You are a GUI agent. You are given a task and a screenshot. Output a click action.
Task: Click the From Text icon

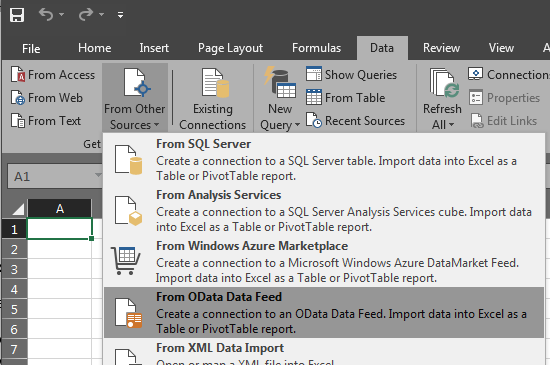point(18,120)
